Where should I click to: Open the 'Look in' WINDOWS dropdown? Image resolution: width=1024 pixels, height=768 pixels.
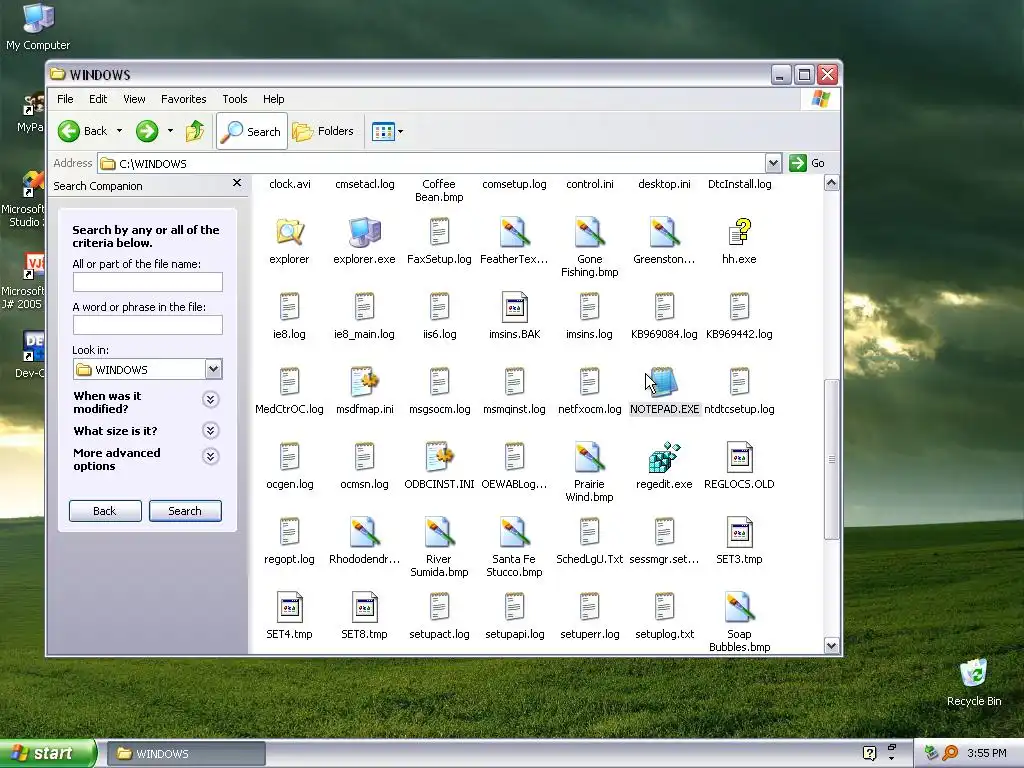coord(214,370)
